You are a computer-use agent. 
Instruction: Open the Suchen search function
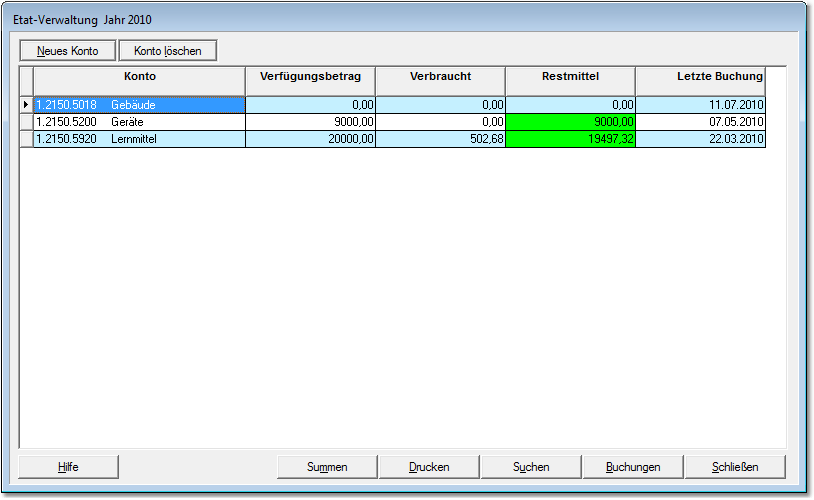(x=531, y=466)
